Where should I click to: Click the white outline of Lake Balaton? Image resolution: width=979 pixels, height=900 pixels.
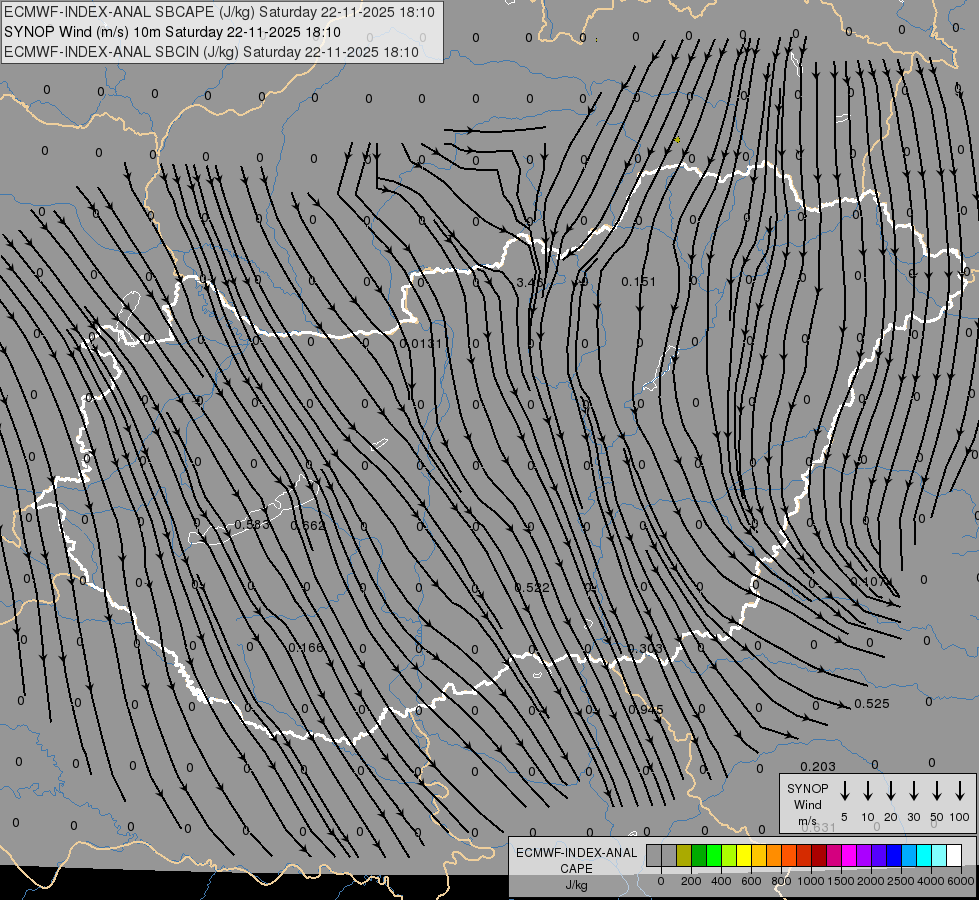(x=255, y=510)
